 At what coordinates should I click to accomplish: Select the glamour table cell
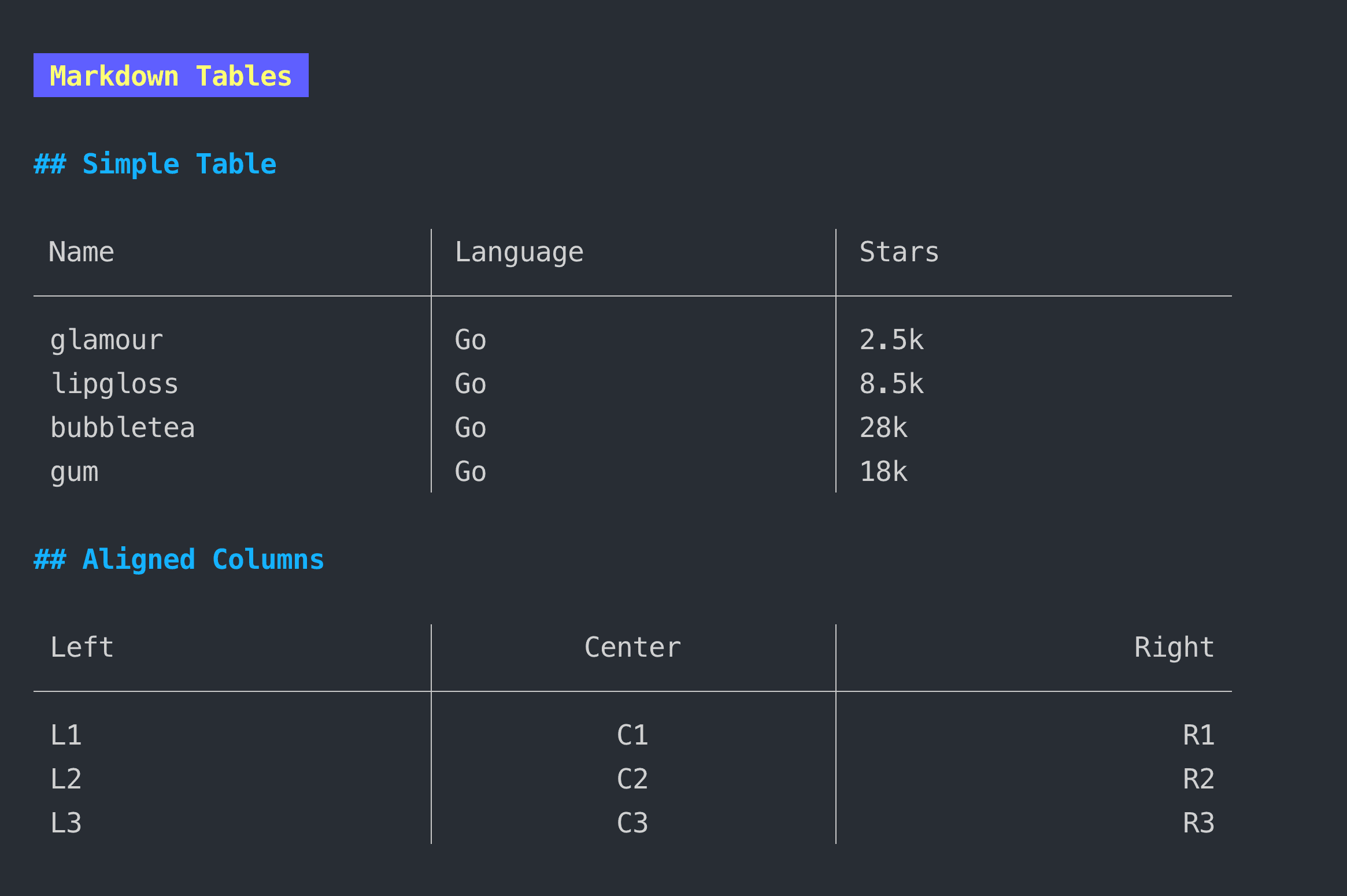tap(106, 340)
